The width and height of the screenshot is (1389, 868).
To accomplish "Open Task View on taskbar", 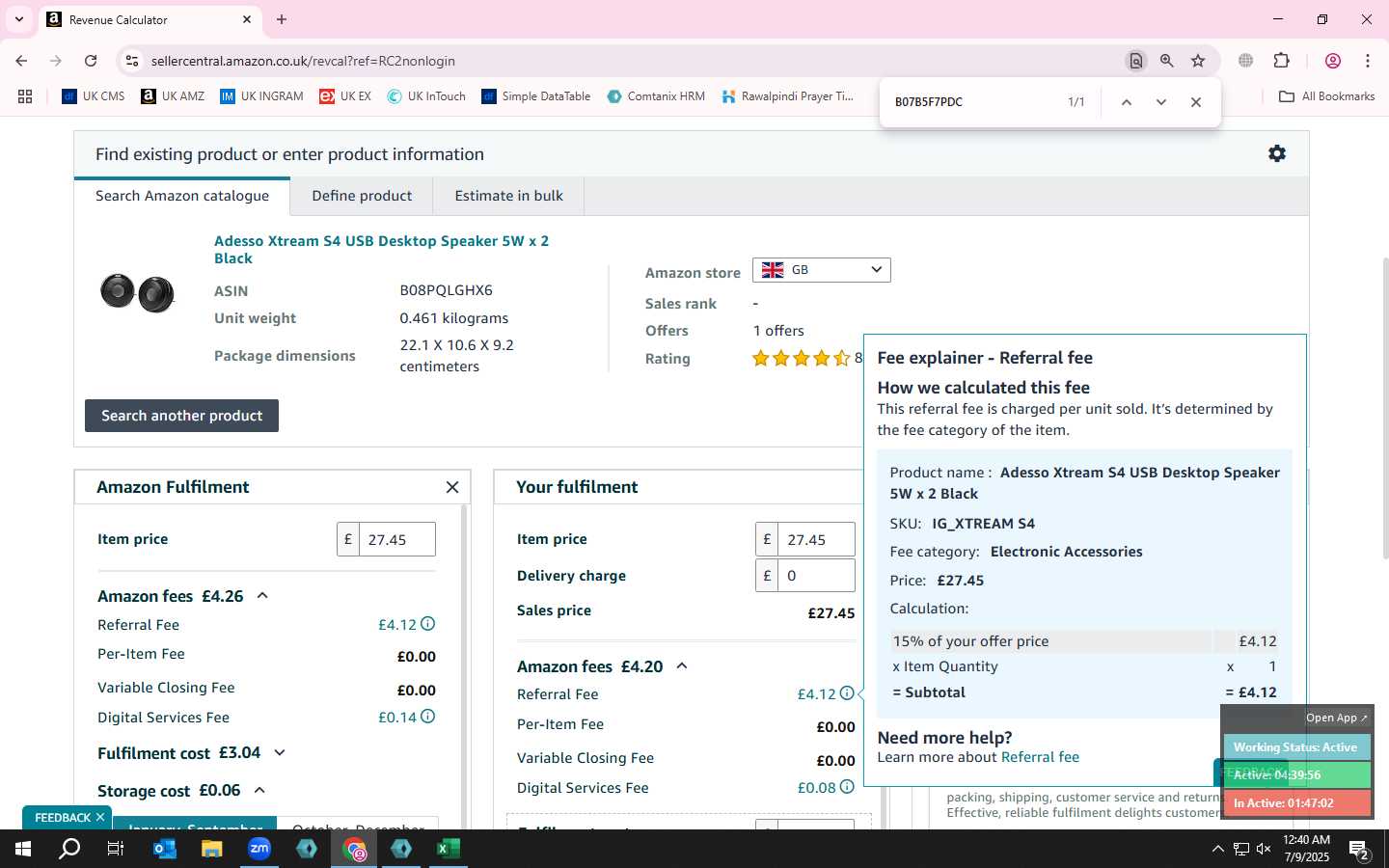I will click(x=115, y=849).
